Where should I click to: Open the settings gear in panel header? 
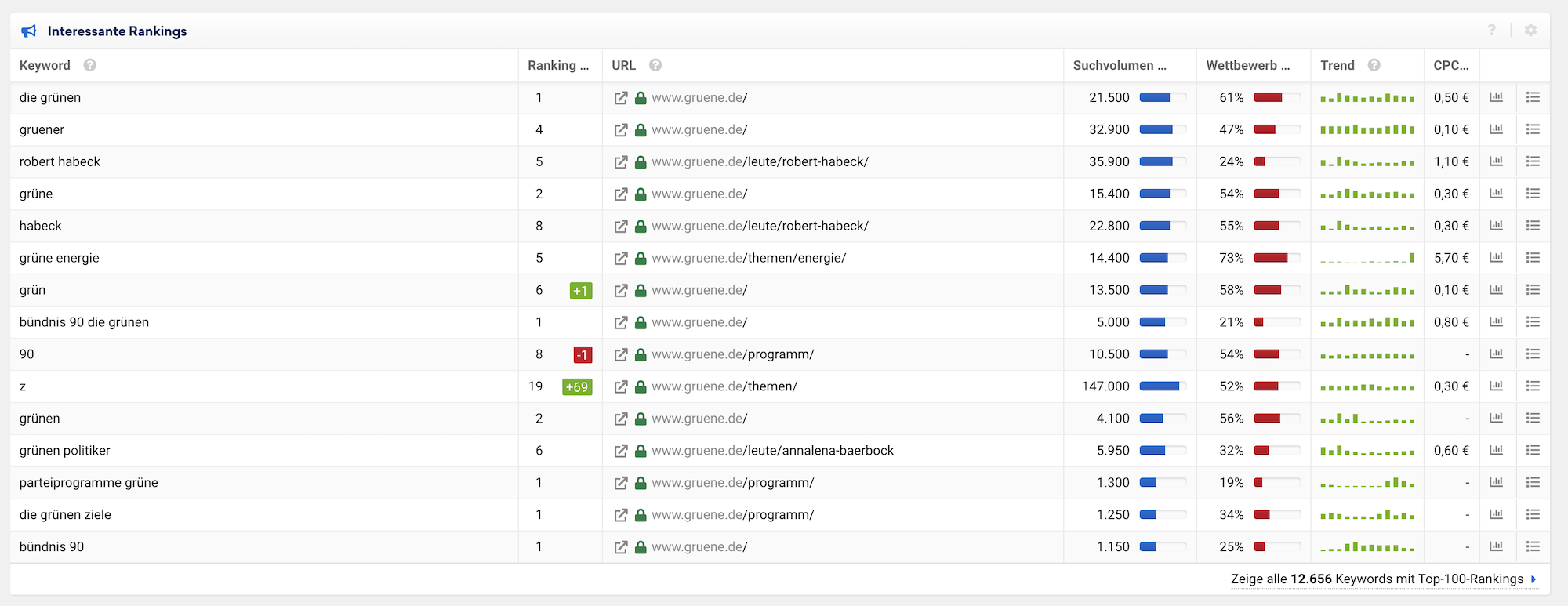[x=1530, y=30]
